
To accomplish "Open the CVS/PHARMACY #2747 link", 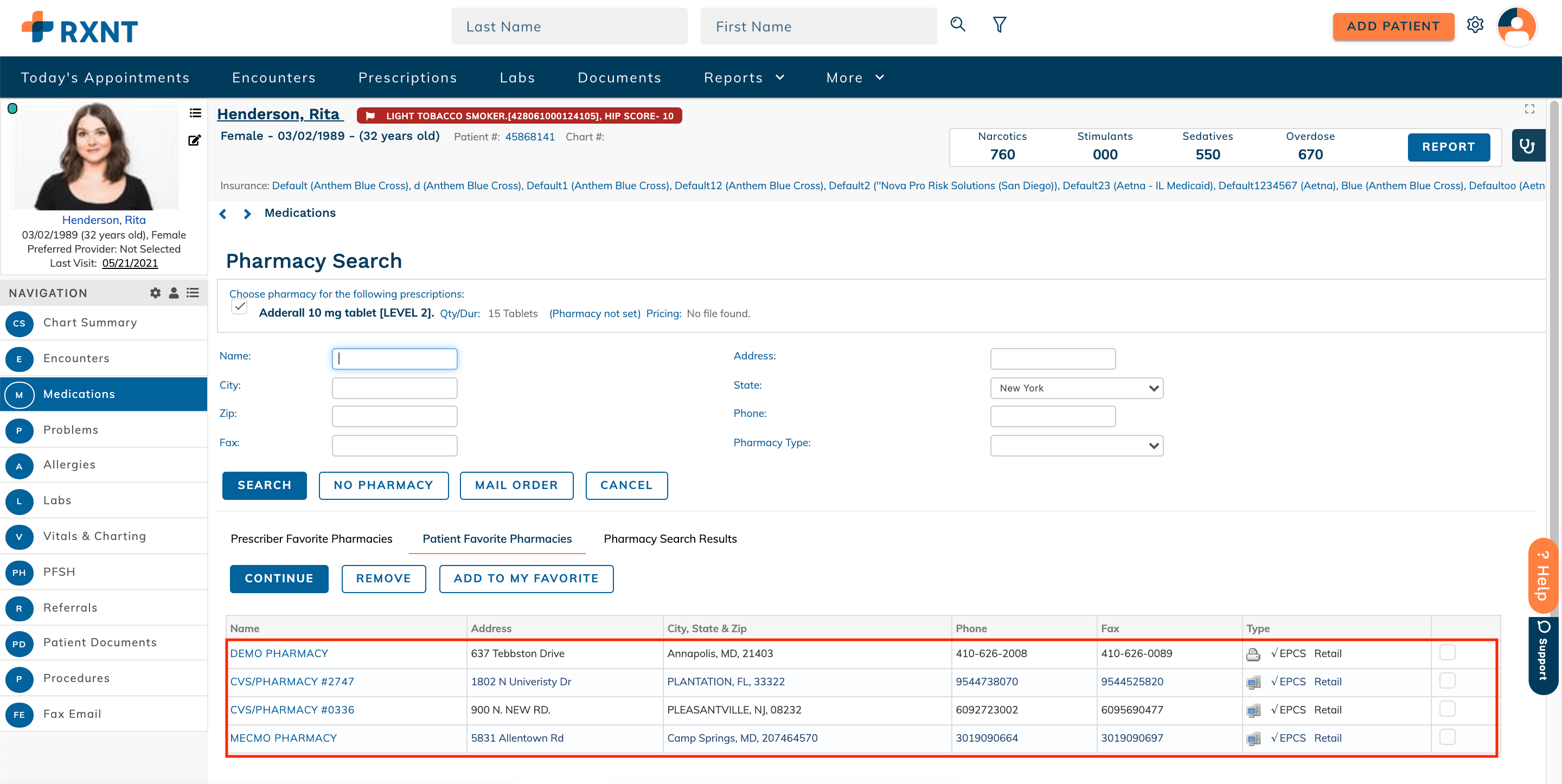I will pos(292,682).
